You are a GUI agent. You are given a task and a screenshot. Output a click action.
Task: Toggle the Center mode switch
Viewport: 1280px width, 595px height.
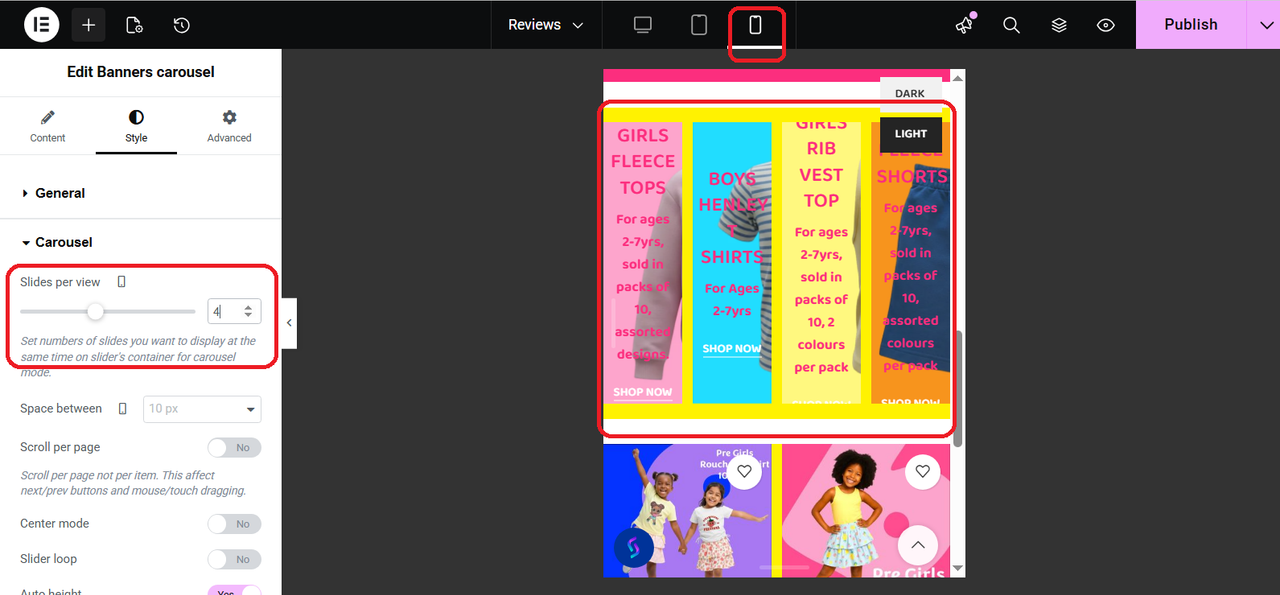point(234,523)
